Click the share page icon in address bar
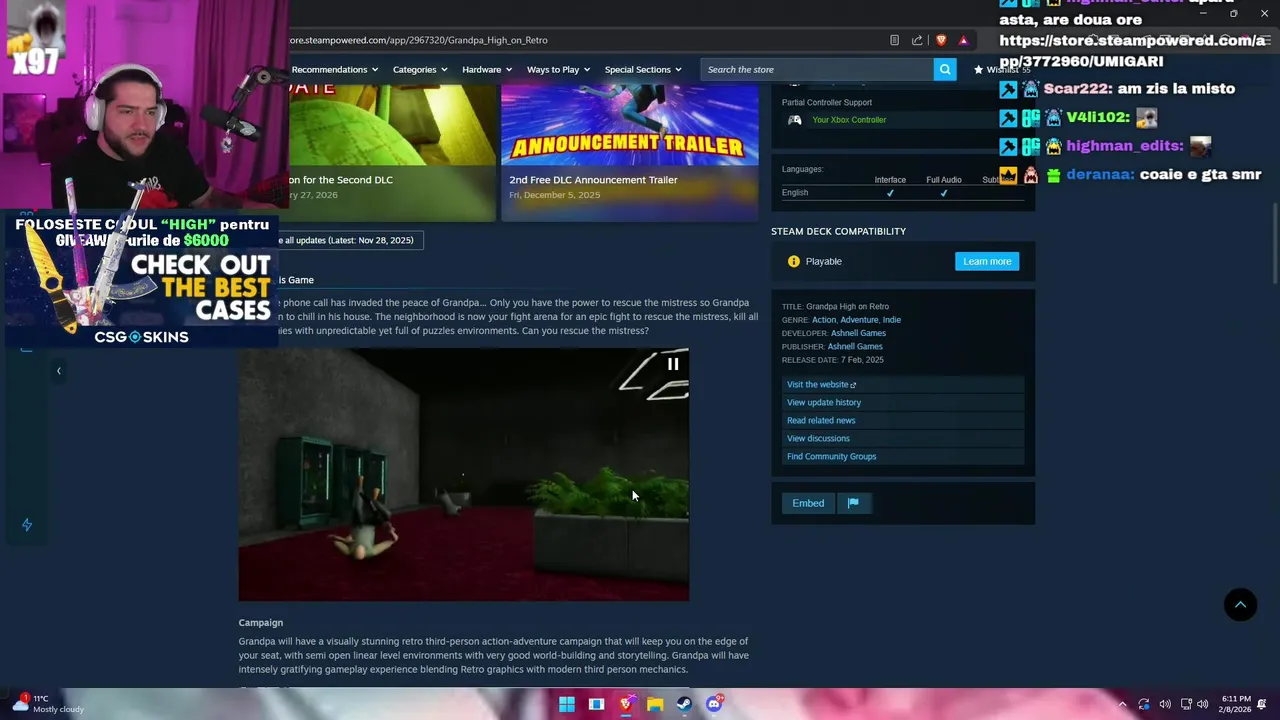Screen dimensions: 1280x720 917,40
